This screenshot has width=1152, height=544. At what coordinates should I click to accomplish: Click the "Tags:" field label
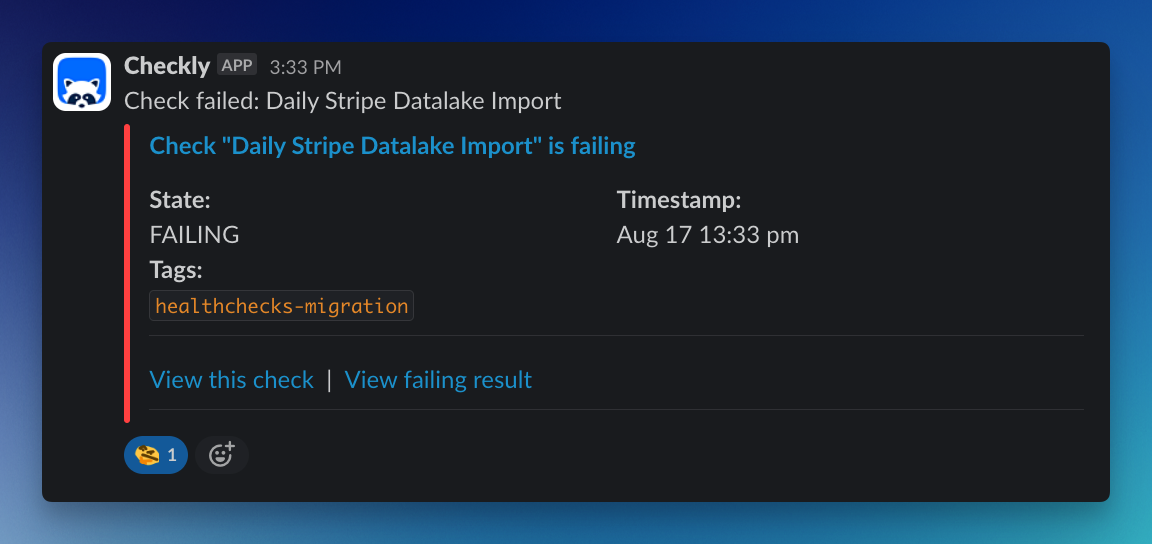(x=176, y=270)
